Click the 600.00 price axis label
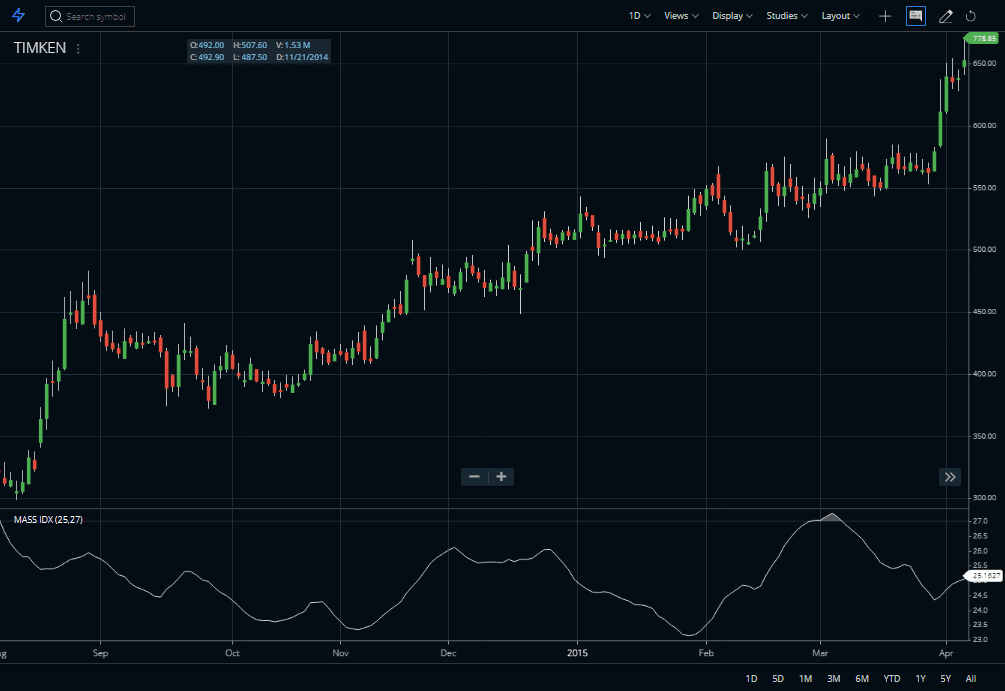Viewport: 1005px width, 691px height. pyautogui.click(x=984, y=126)
